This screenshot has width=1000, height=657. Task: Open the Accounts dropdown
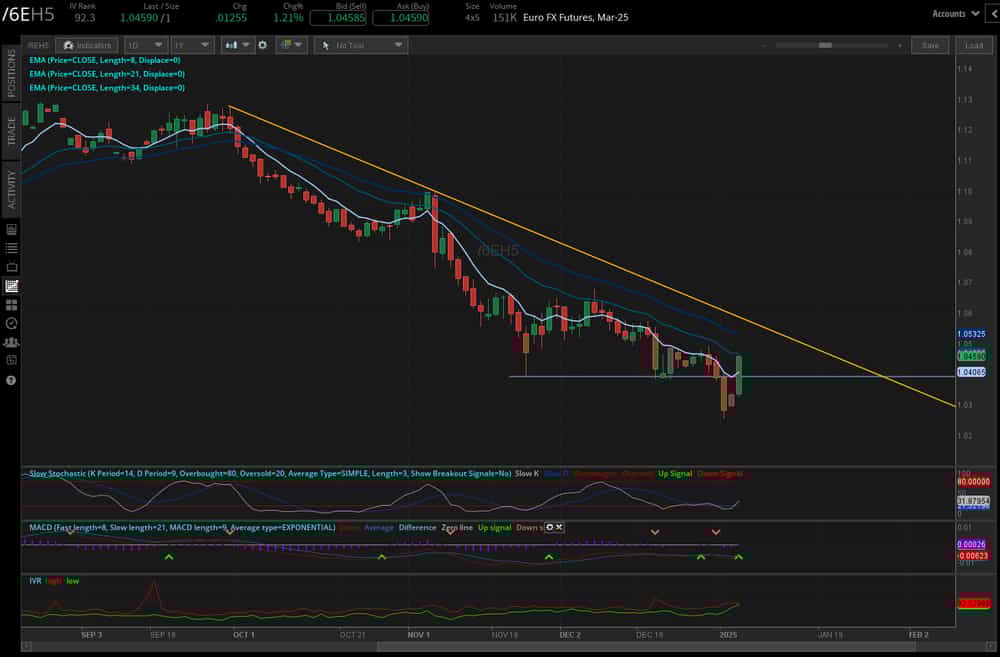[957, 14]
